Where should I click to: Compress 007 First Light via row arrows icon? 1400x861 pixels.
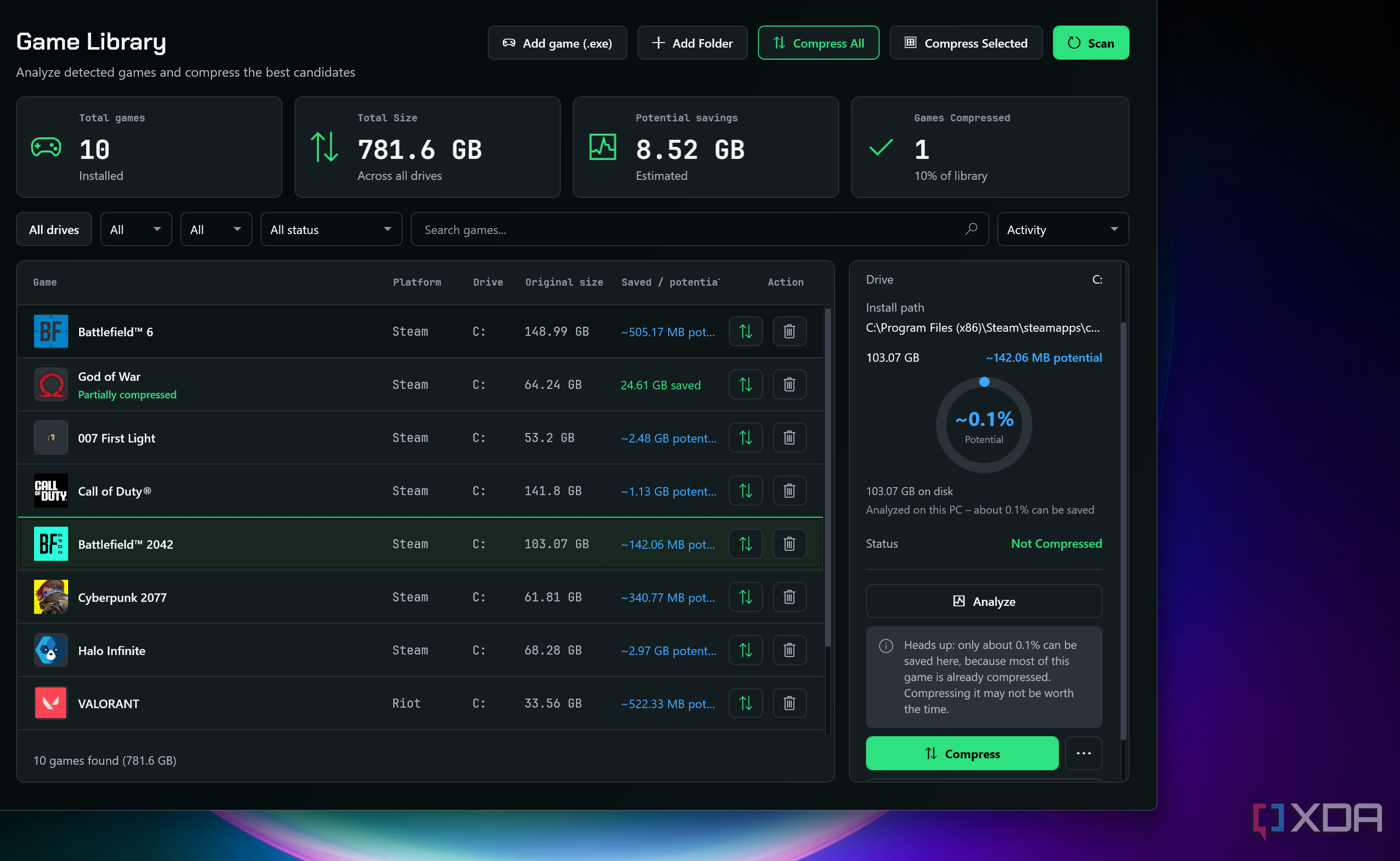click(x=745, y=438)
